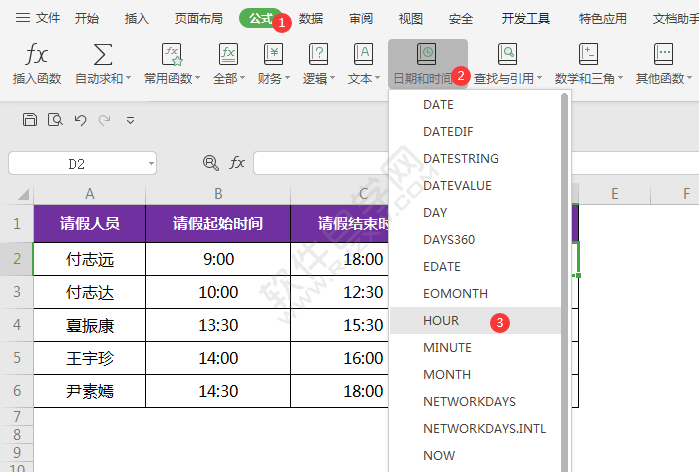Viewport: 699px width, 472px height.
Task: Choose NOW from the function list
Action: (475, 455)
